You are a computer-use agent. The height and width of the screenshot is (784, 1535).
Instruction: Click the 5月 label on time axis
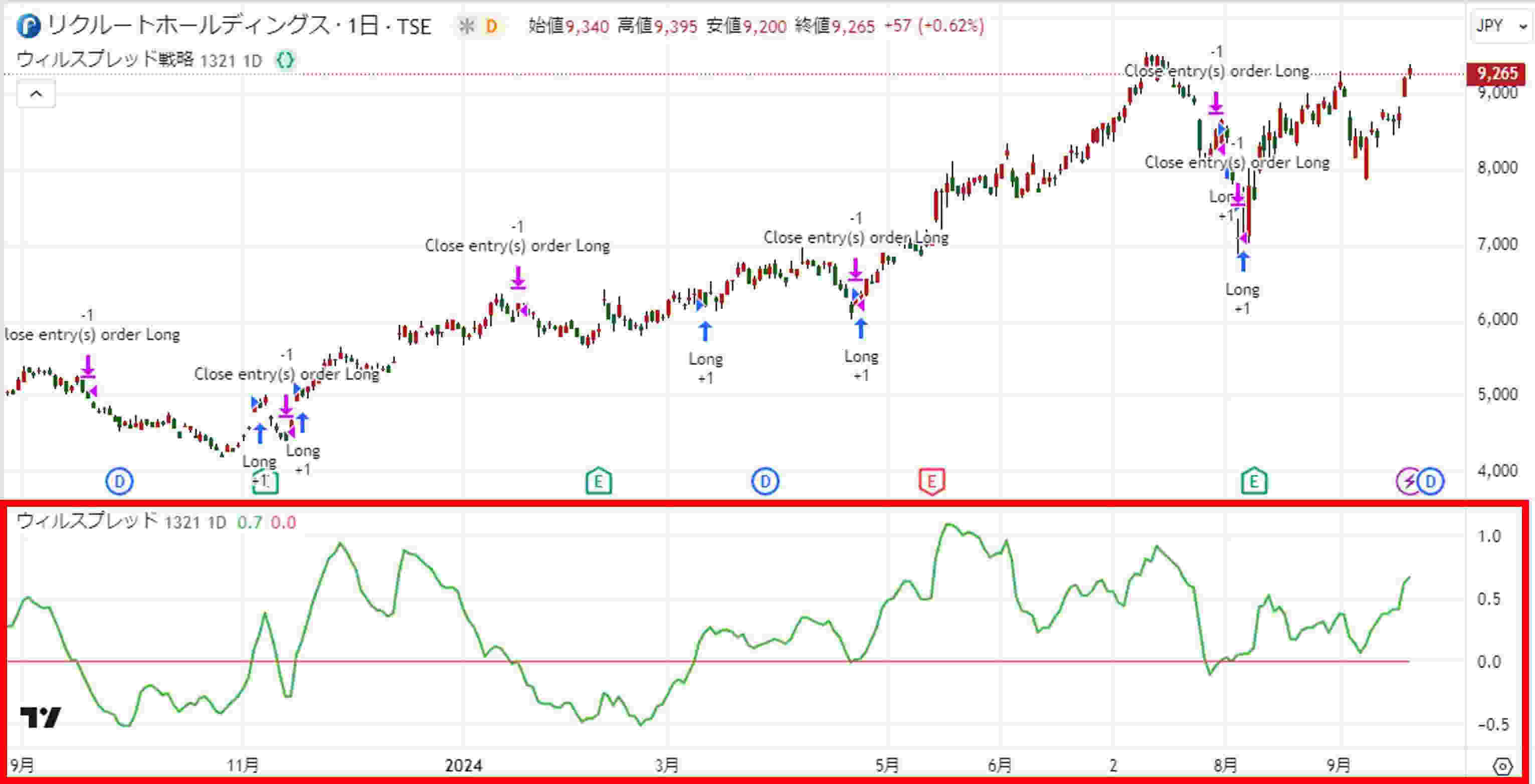point(887,765)
